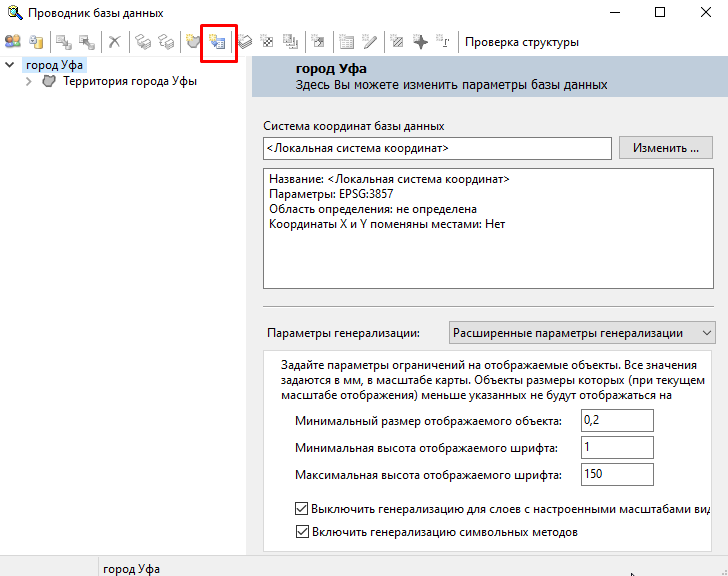This screenshot has height=576, width=728.
Task: Click layer-stack arrow icon beside new territory icon
Action: point(166,42)
